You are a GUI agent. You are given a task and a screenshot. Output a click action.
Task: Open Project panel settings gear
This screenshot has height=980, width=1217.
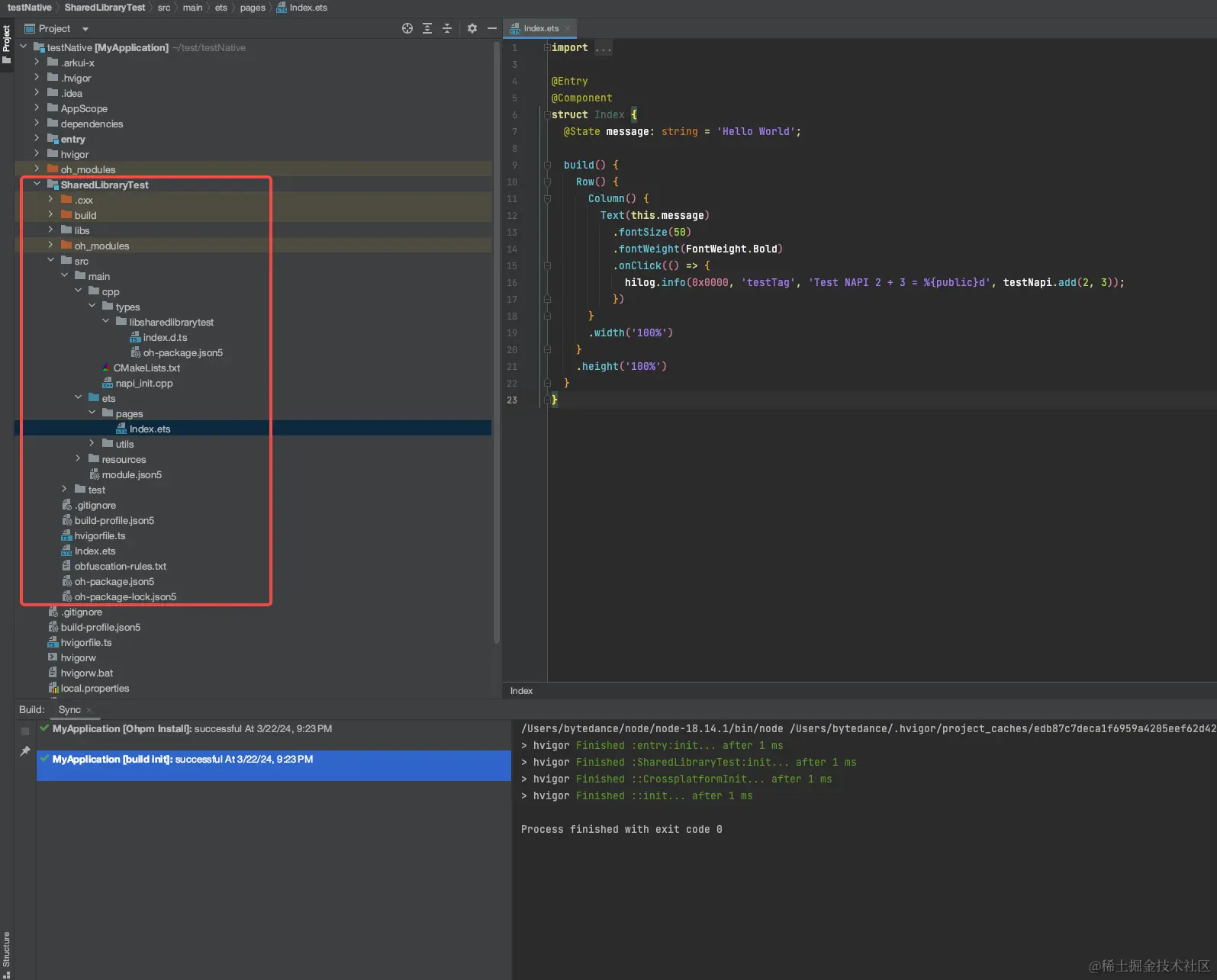click(x=472, y=28)
